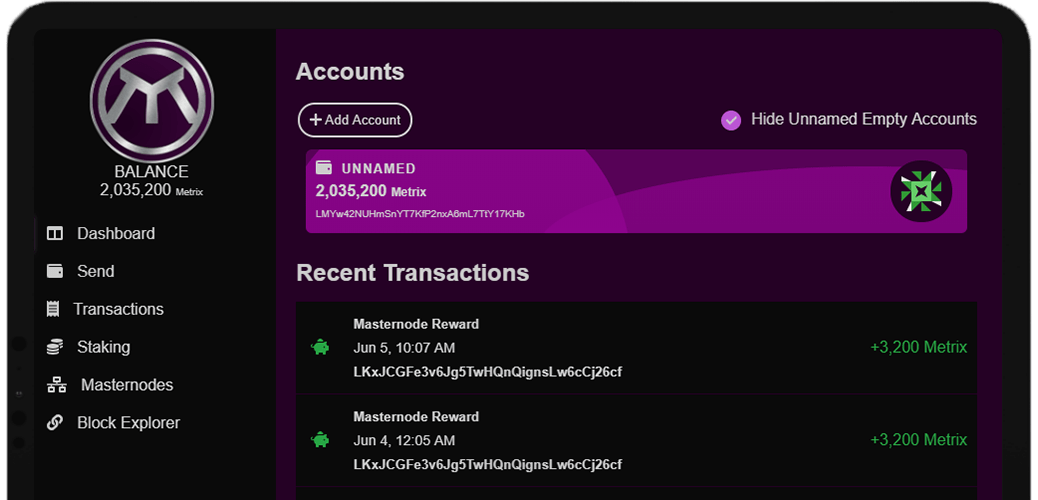The width and height of the screenshot is (1038, 500).
Task: Click the Dashboard sidebar icon
Action: click(54, 234)
